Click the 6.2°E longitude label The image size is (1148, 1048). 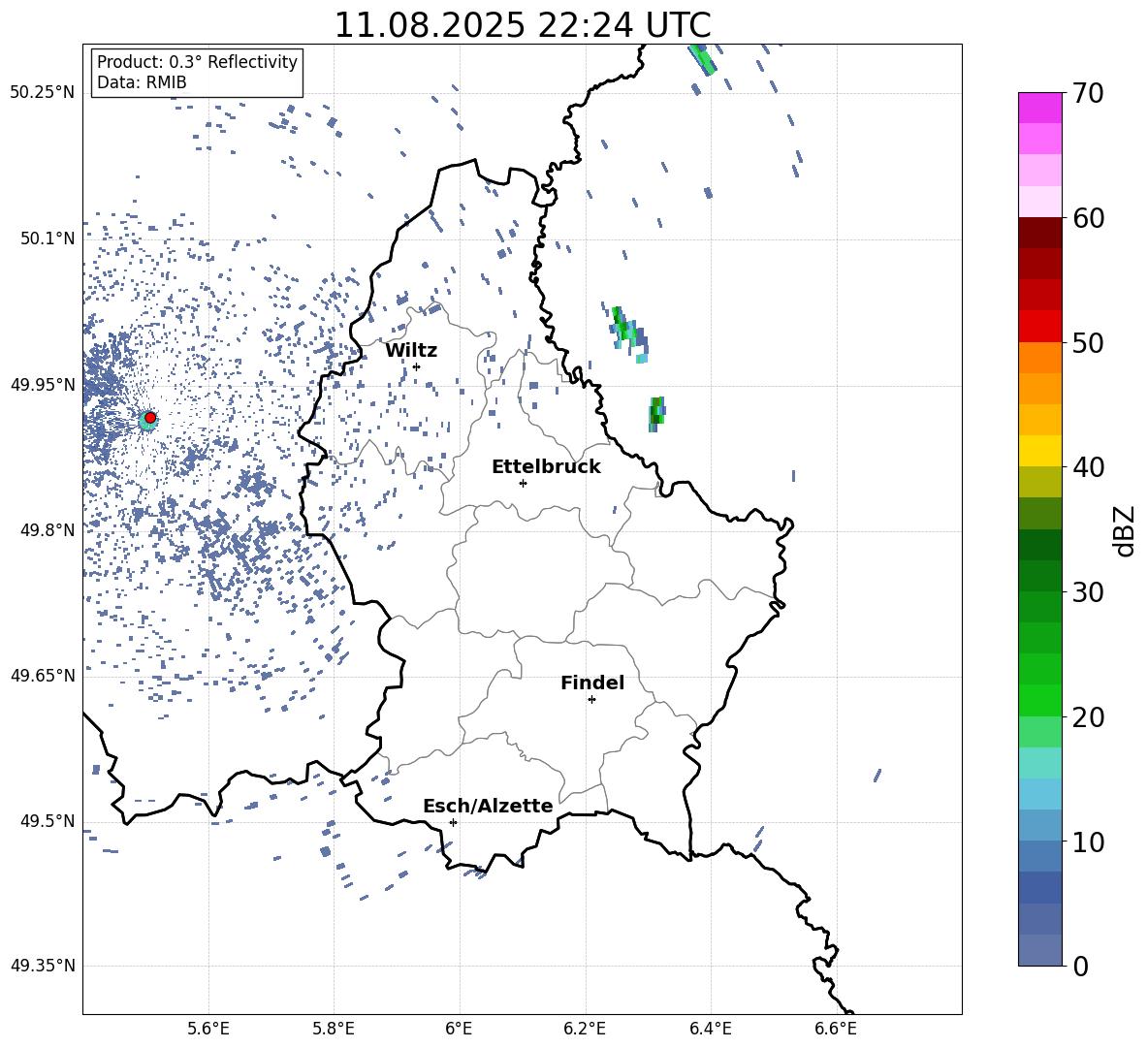[x=585, y=1029]
